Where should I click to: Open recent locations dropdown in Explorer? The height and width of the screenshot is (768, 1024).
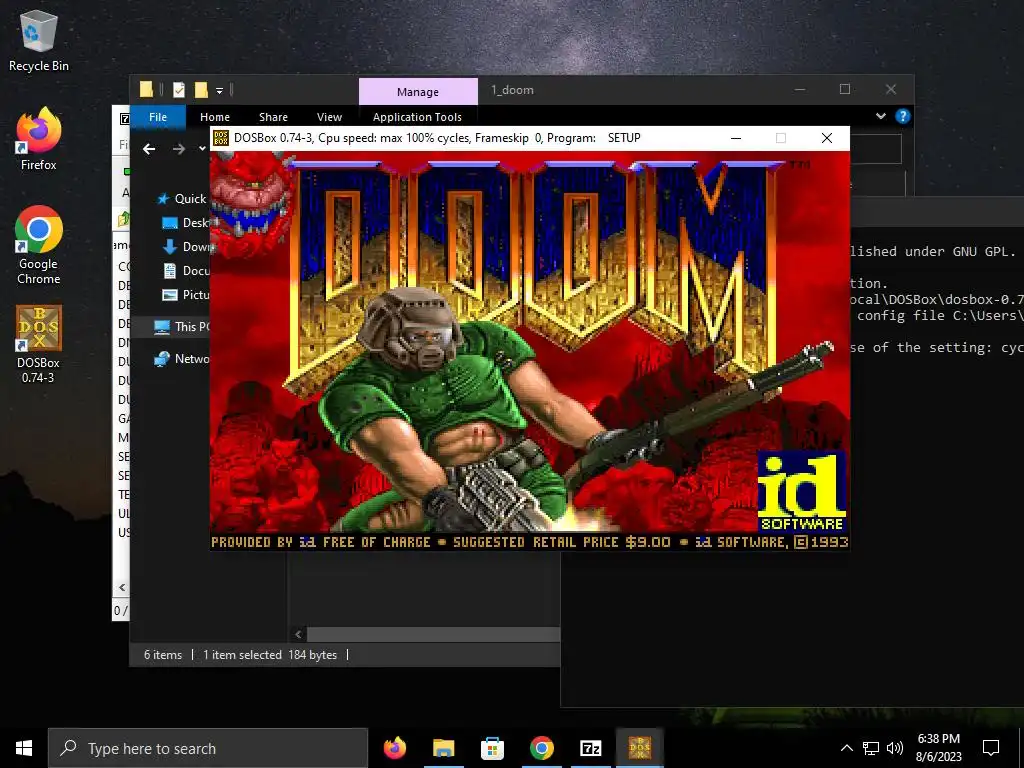202,149
